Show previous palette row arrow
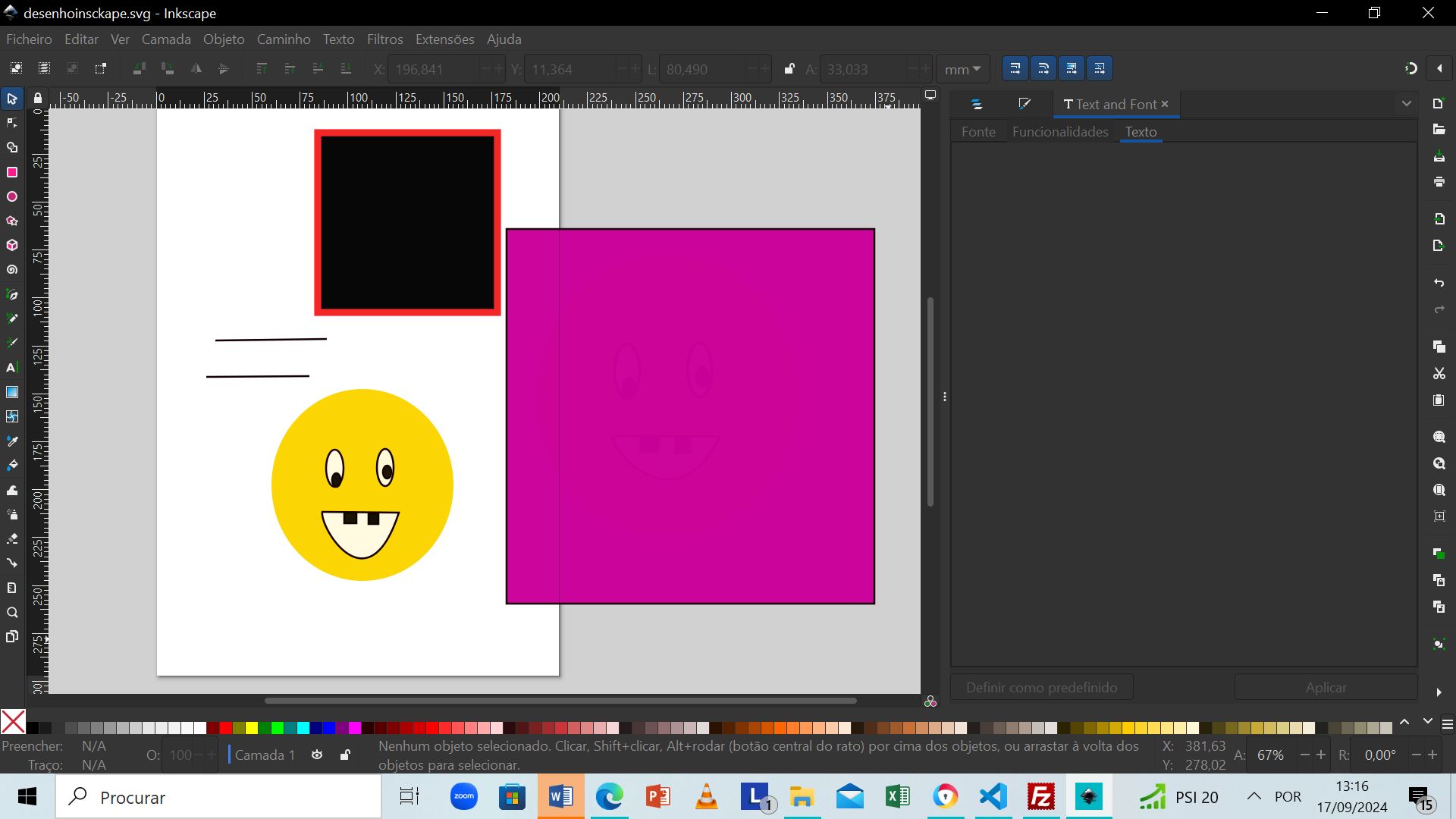The image size is (1456, 819). tap(1404, 721)
